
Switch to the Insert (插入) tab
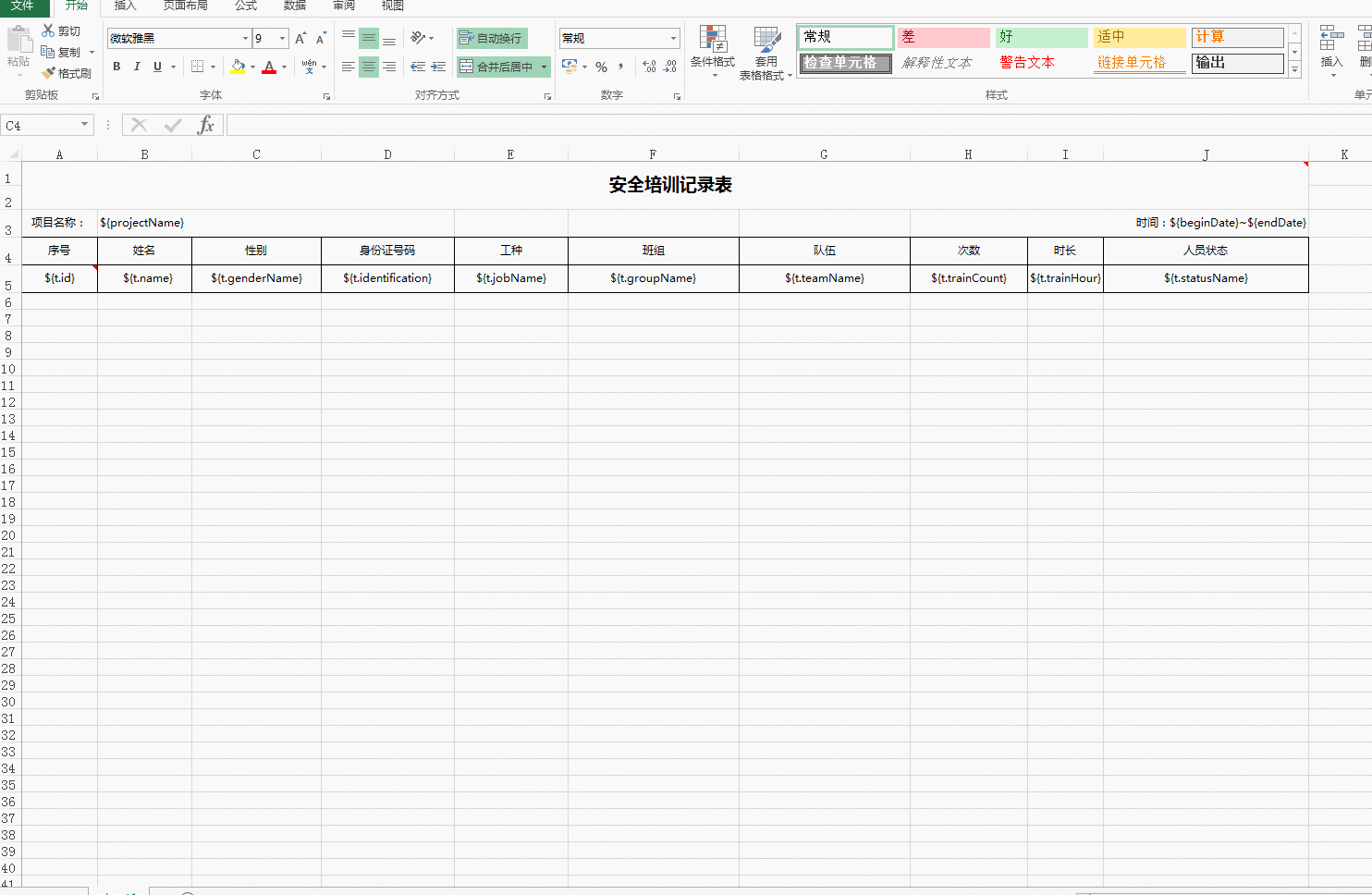click(126, 6)
